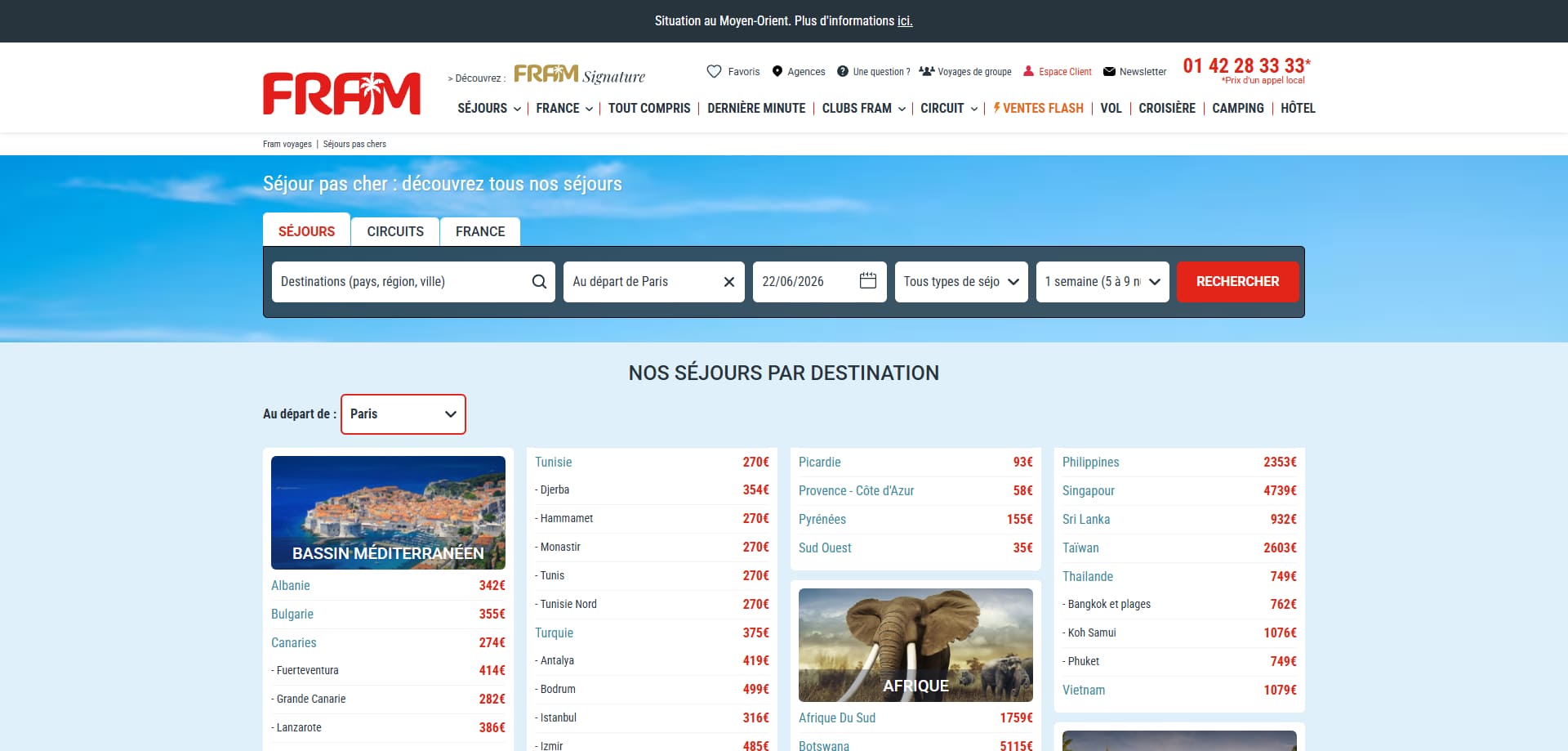Click the Newsletter envelope icon
Screen dimensions: 1568x751
(1109, 72)
